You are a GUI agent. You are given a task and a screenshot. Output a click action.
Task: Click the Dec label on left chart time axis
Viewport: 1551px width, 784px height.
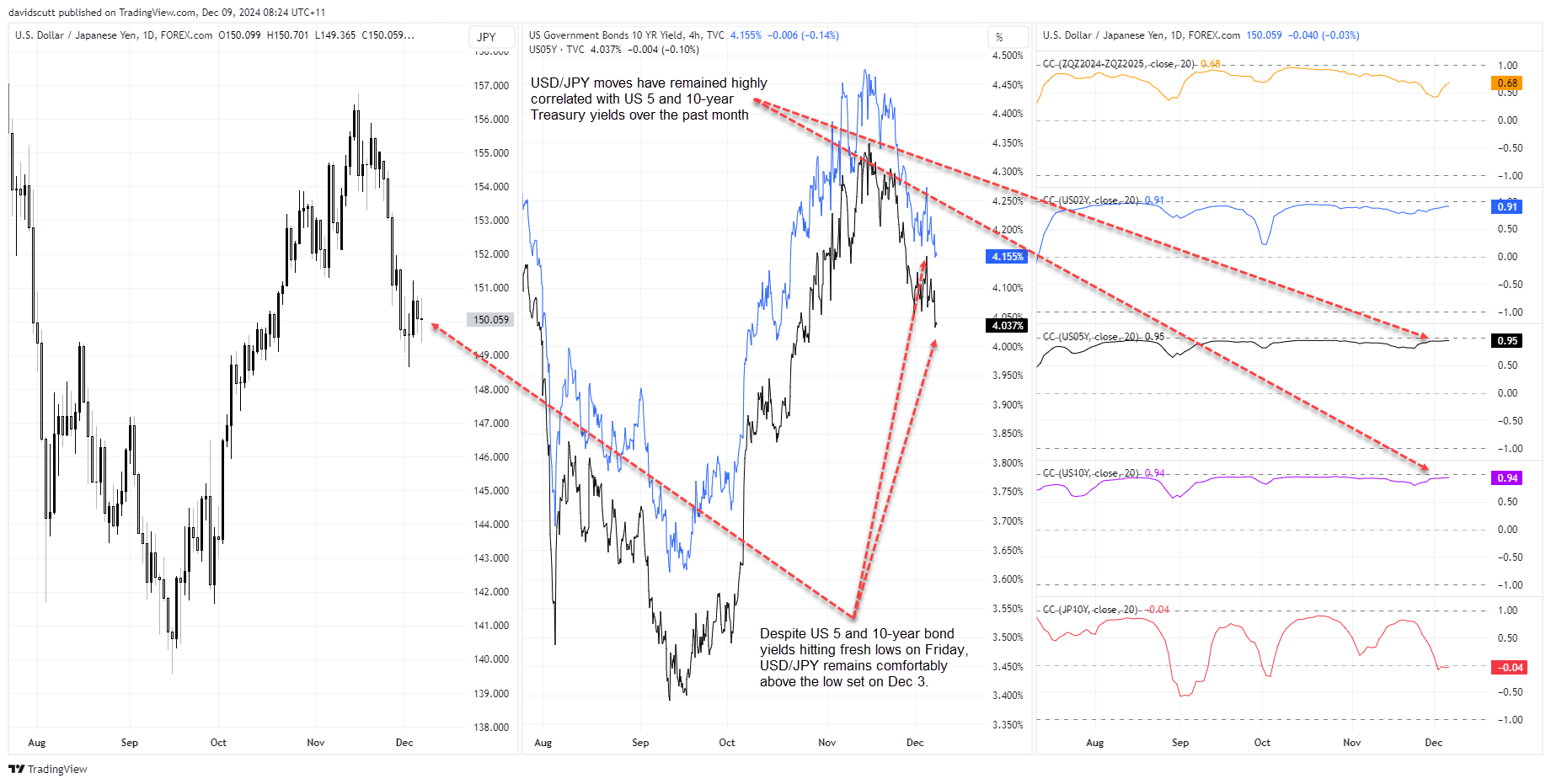point(404,743)
